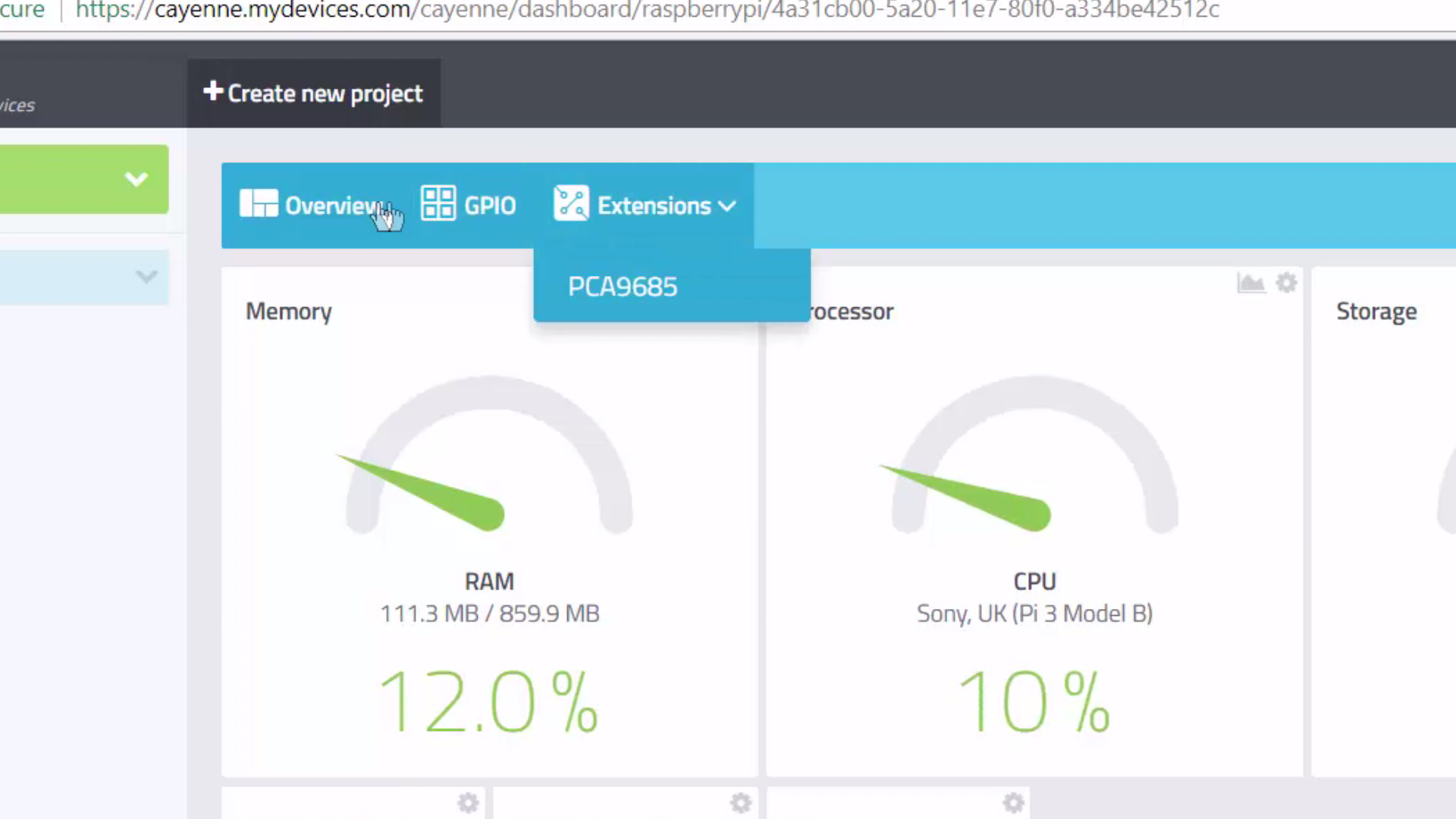The image size is (1456, 819).
Task: Switch to the Overview tab
Action: tap(331, 206)
